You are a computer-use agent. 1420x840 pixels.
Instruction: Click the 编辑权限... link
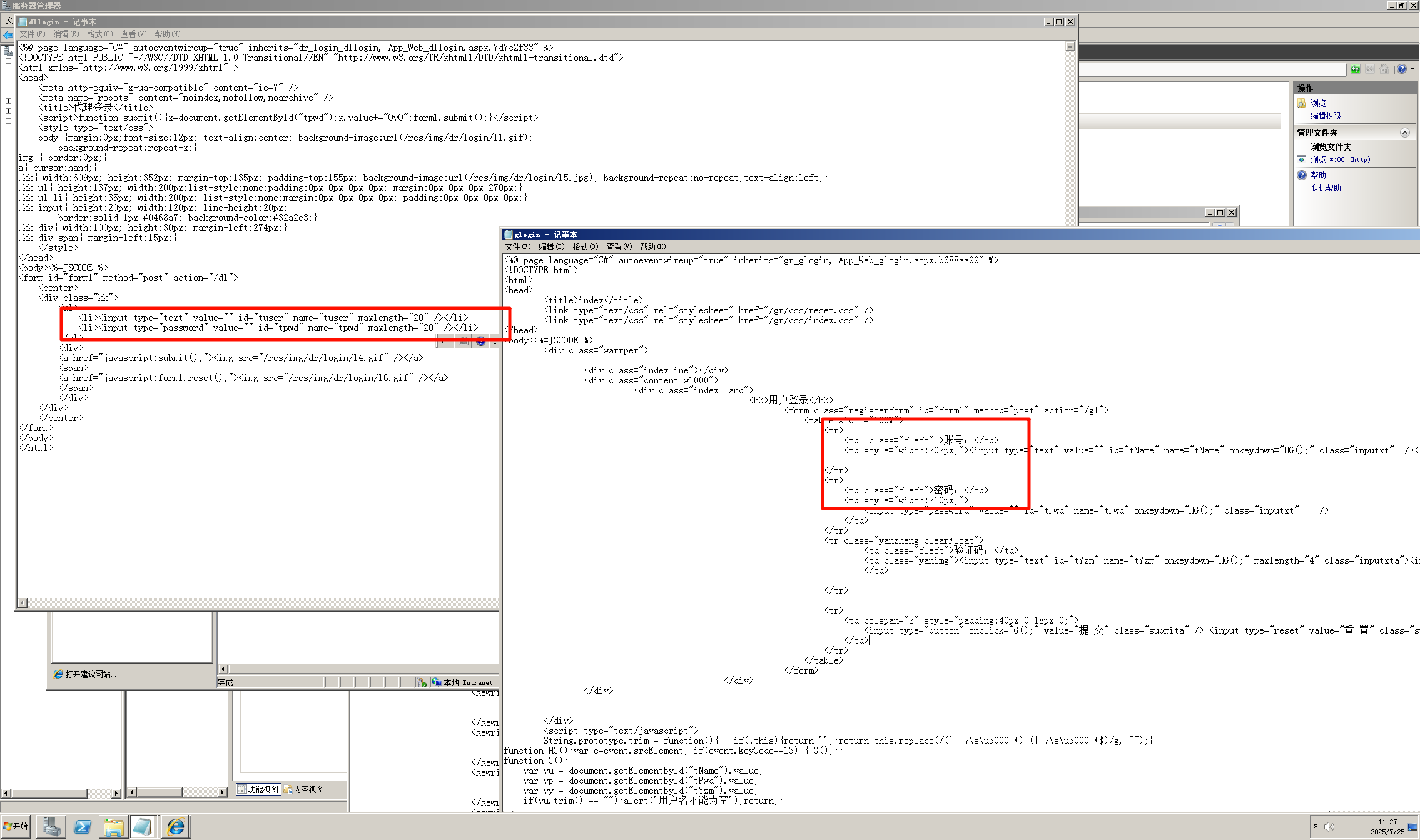(x=1330, y=116)
